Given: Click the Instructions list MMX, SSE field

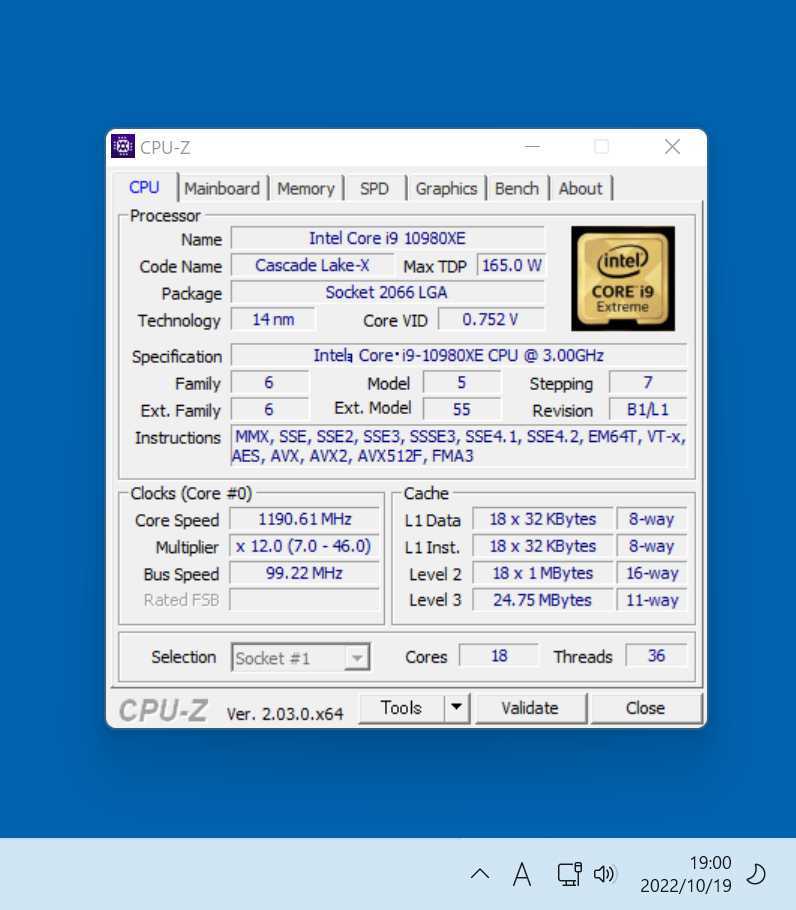Looking at the screenshot, I should [458, 446].
